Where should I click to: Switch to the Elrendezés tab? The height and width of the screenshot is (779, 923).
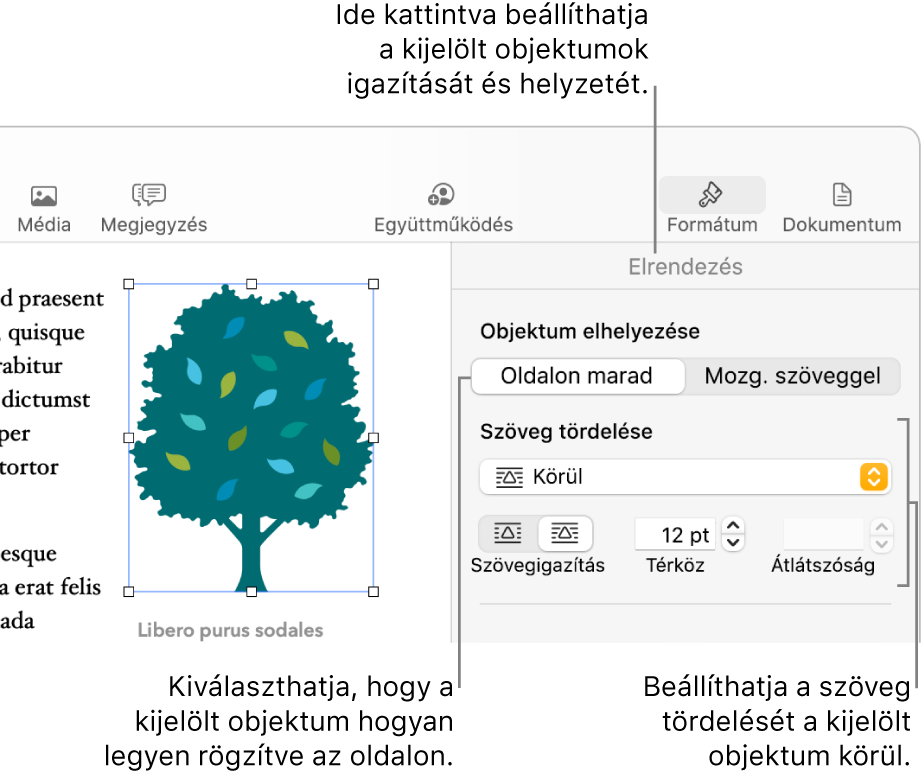click(684, 266)
